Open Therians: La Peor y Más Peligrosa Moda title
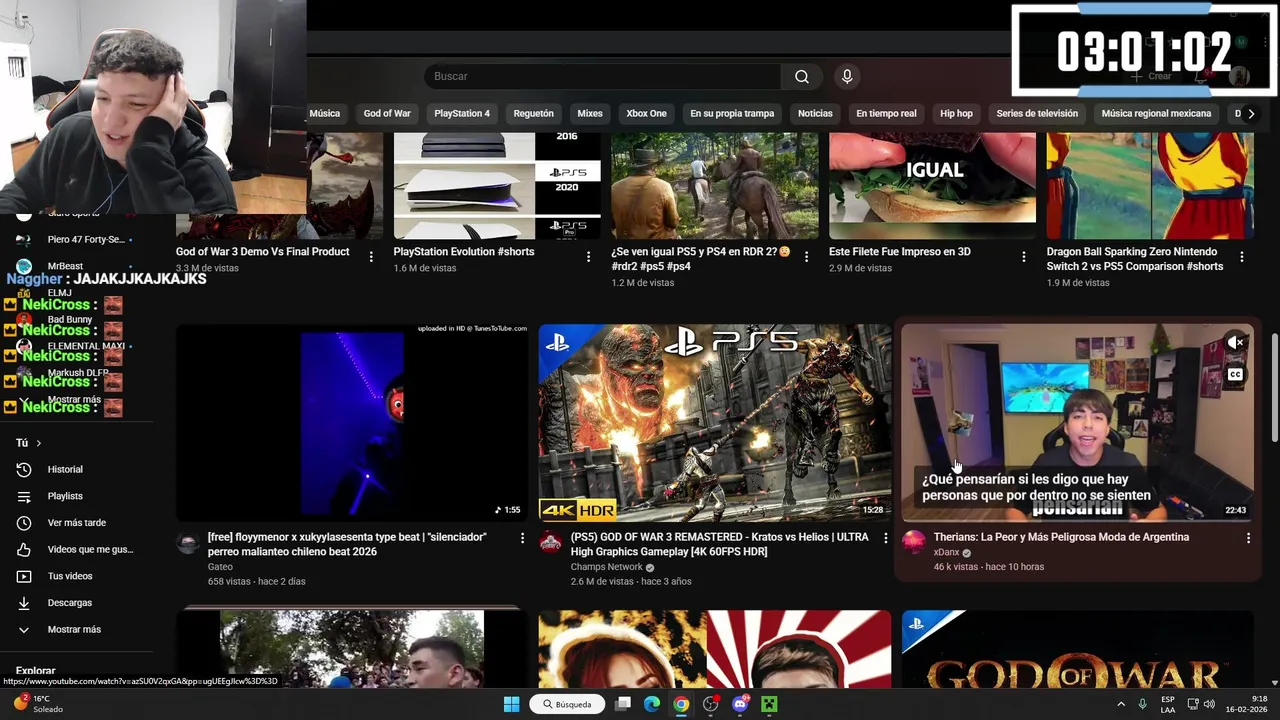1280x720 pixels. coord(1061,537)
